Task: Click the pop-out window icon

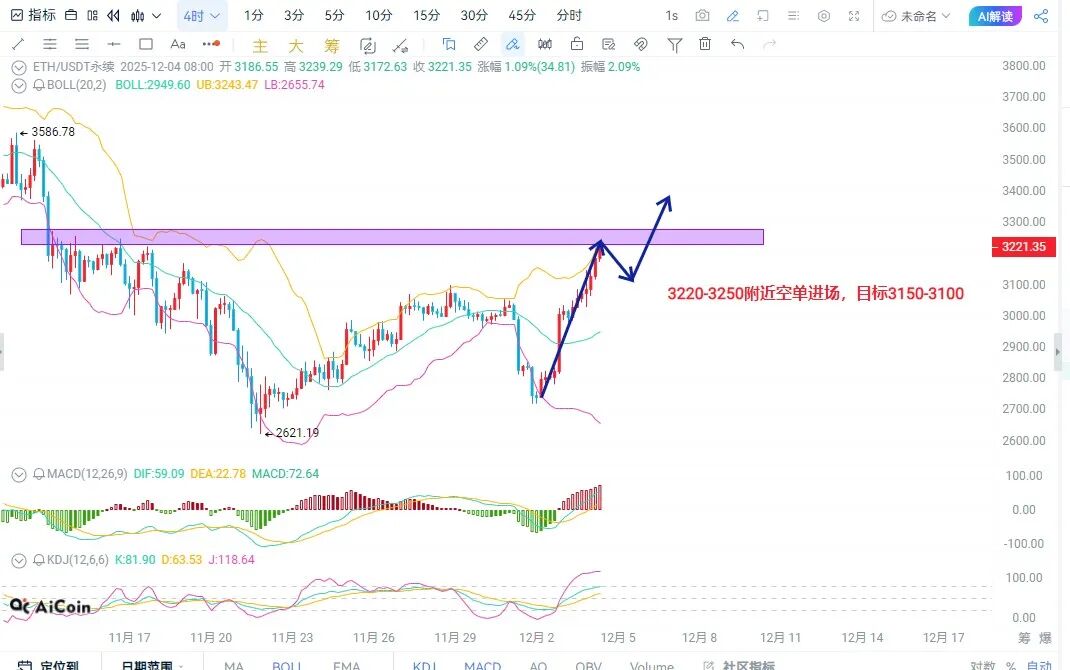Action: 763,16
